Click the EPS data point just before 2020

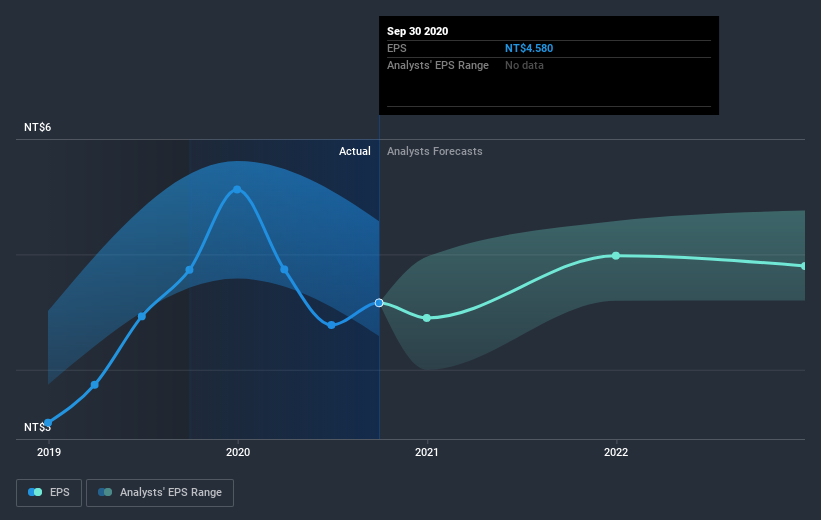coord(190,270)
